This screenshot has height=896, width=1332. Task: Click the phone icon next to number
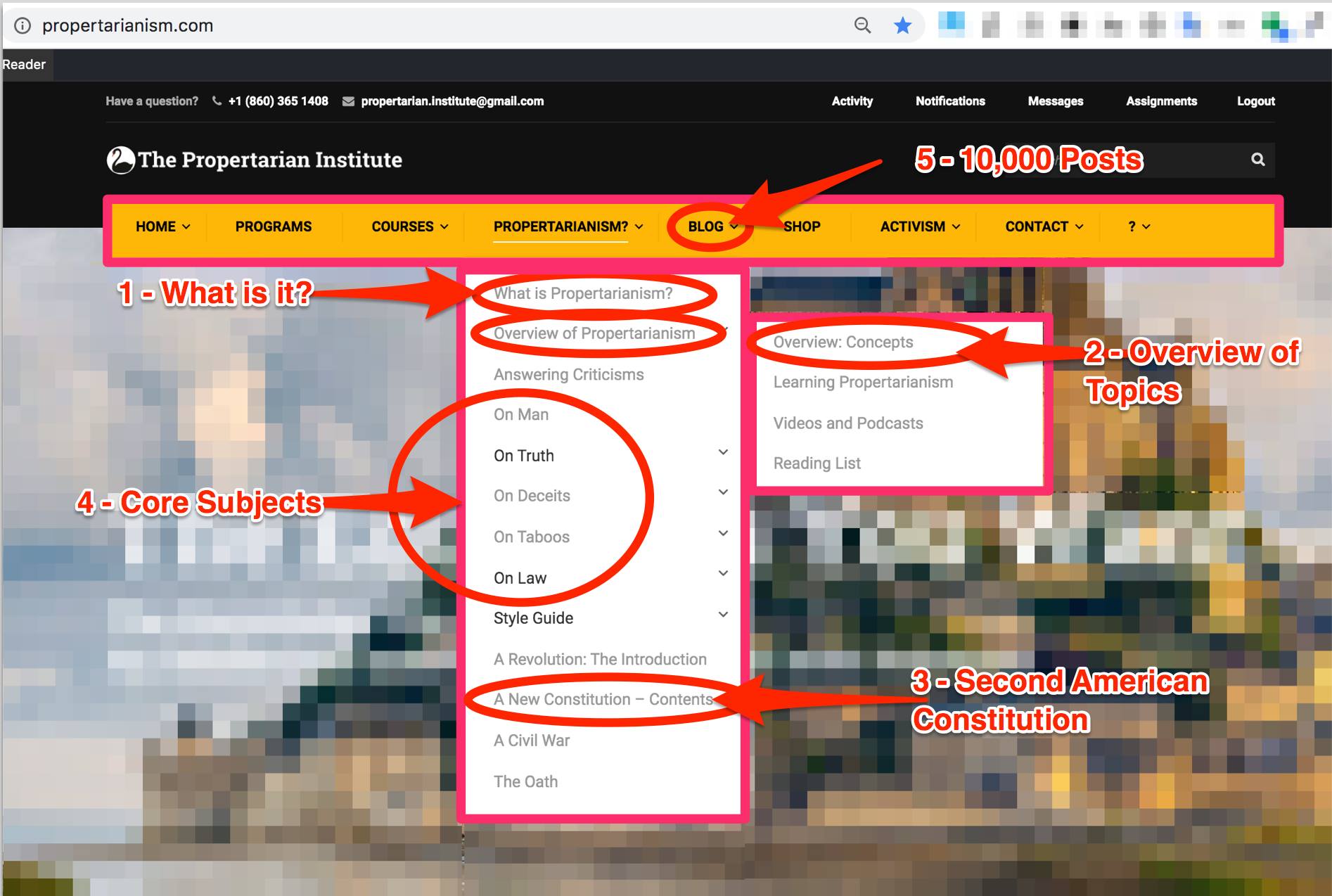217,101
